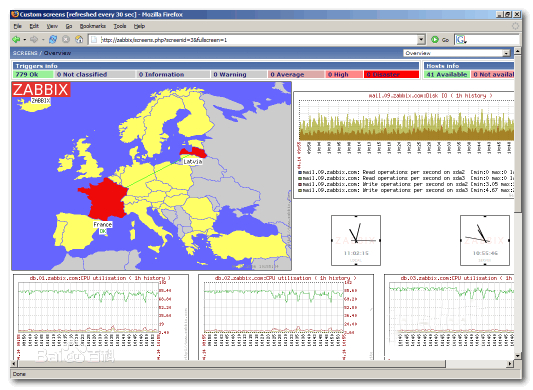Click the 779 Ok triggers cell

pyautogui.click(x=33, y=74)
